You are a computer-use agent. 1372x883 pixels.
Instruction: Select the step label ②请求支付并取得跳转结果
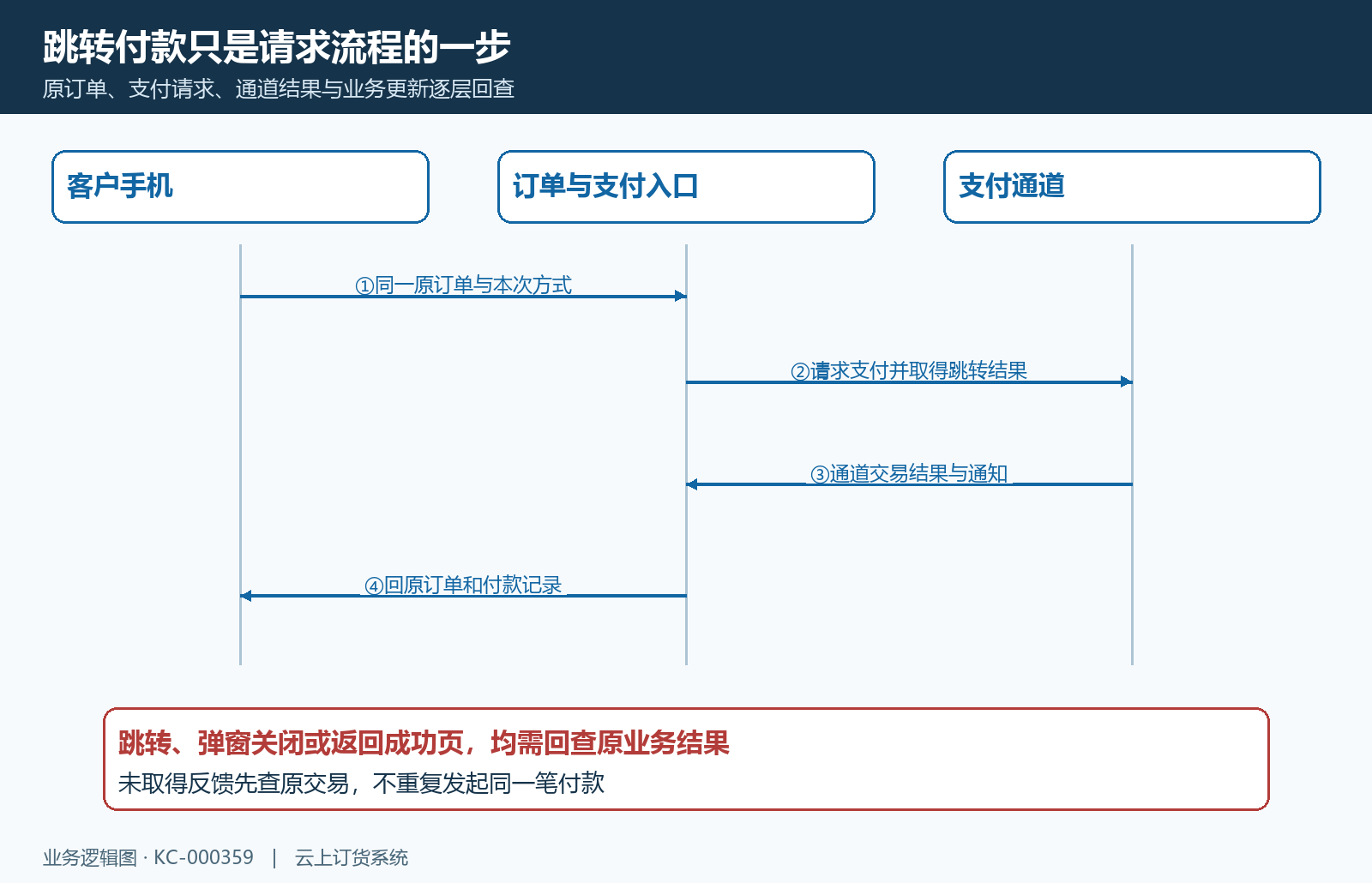pyautogui.click(x=909, y=371)
